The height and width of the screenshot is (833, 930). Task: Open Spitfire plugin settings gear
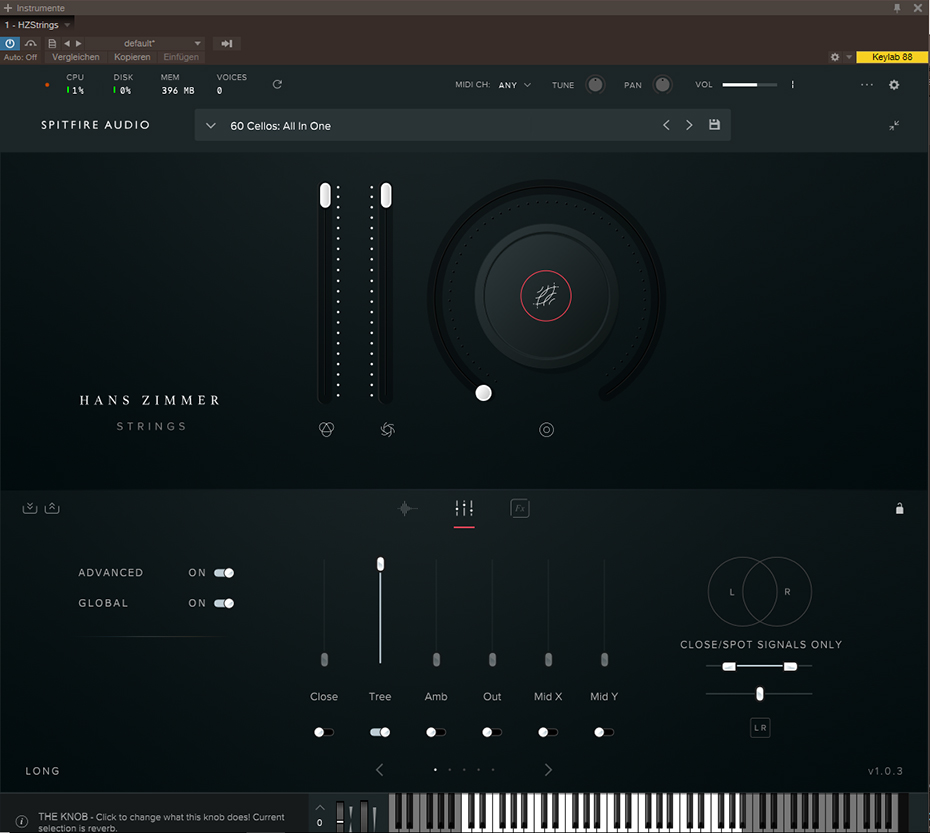(894, 85)
